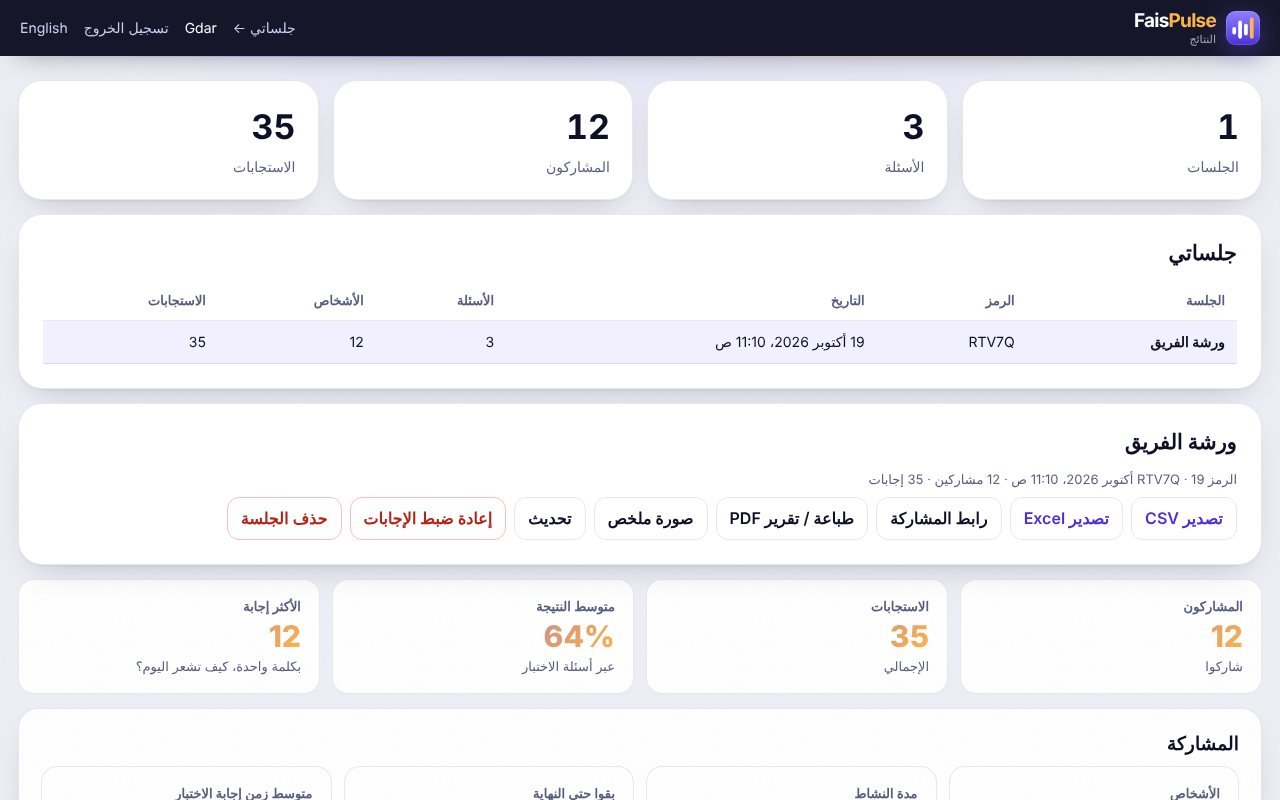
Task: Click طباعة / تقرير PDF button
Action: (x=792, y=518)
